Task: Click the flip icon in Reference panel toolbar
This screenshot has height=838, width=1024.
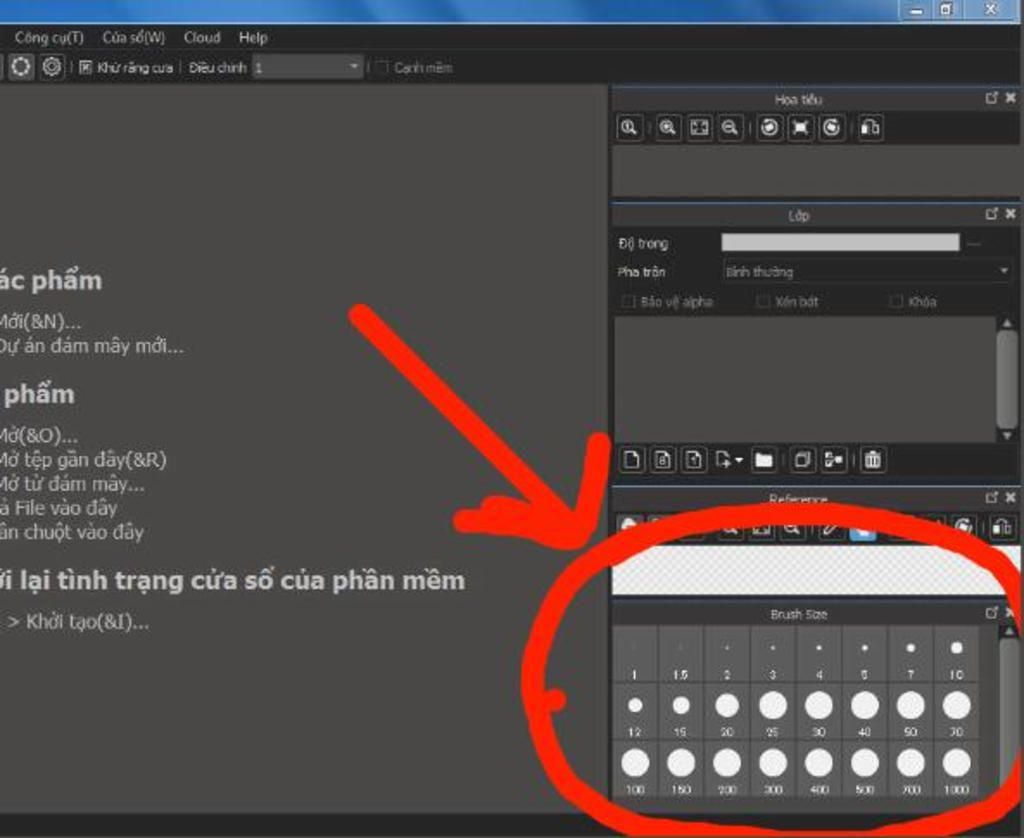Action: click(x=1002, y=526)
